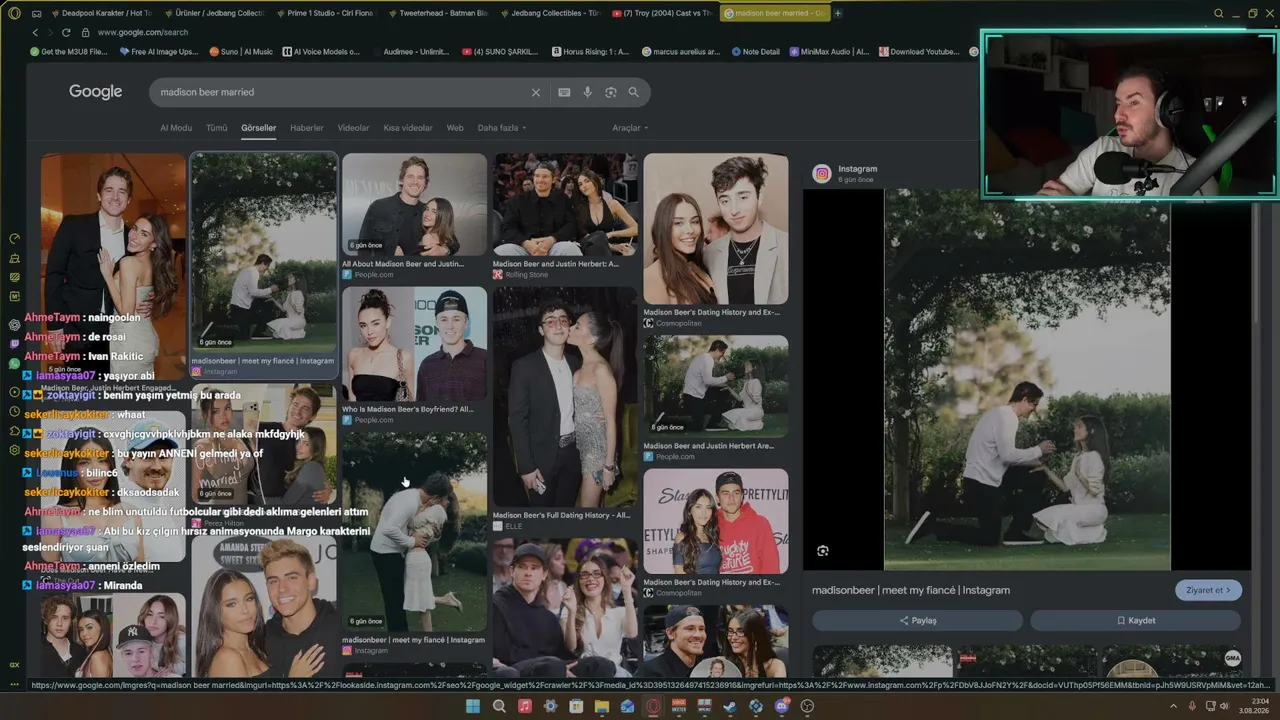Open the ELLE Full Dating History result
Screen dimensions: 1280x720
click(x=565, y=409)
